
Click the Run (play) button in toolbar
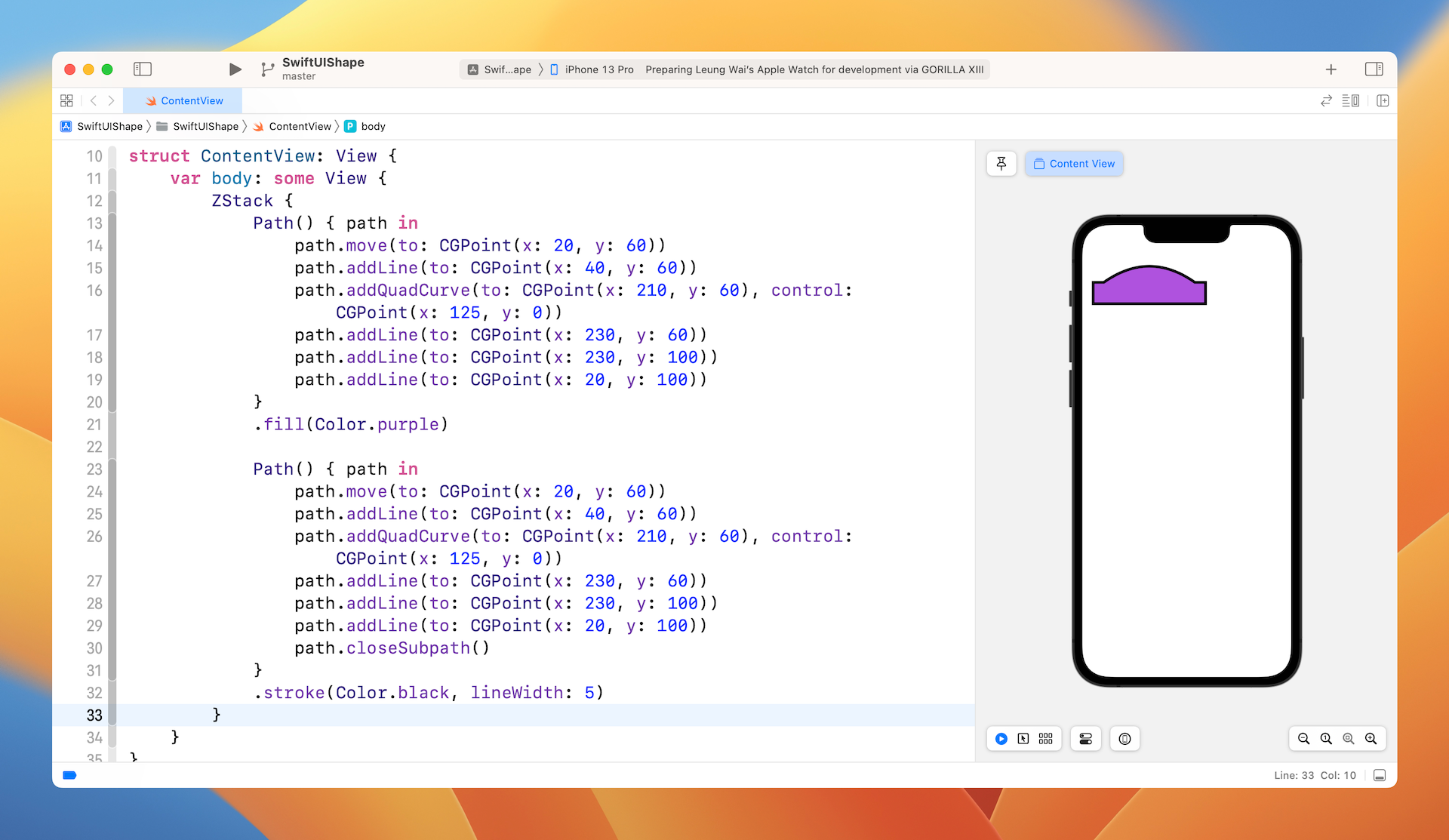point(235,69)
